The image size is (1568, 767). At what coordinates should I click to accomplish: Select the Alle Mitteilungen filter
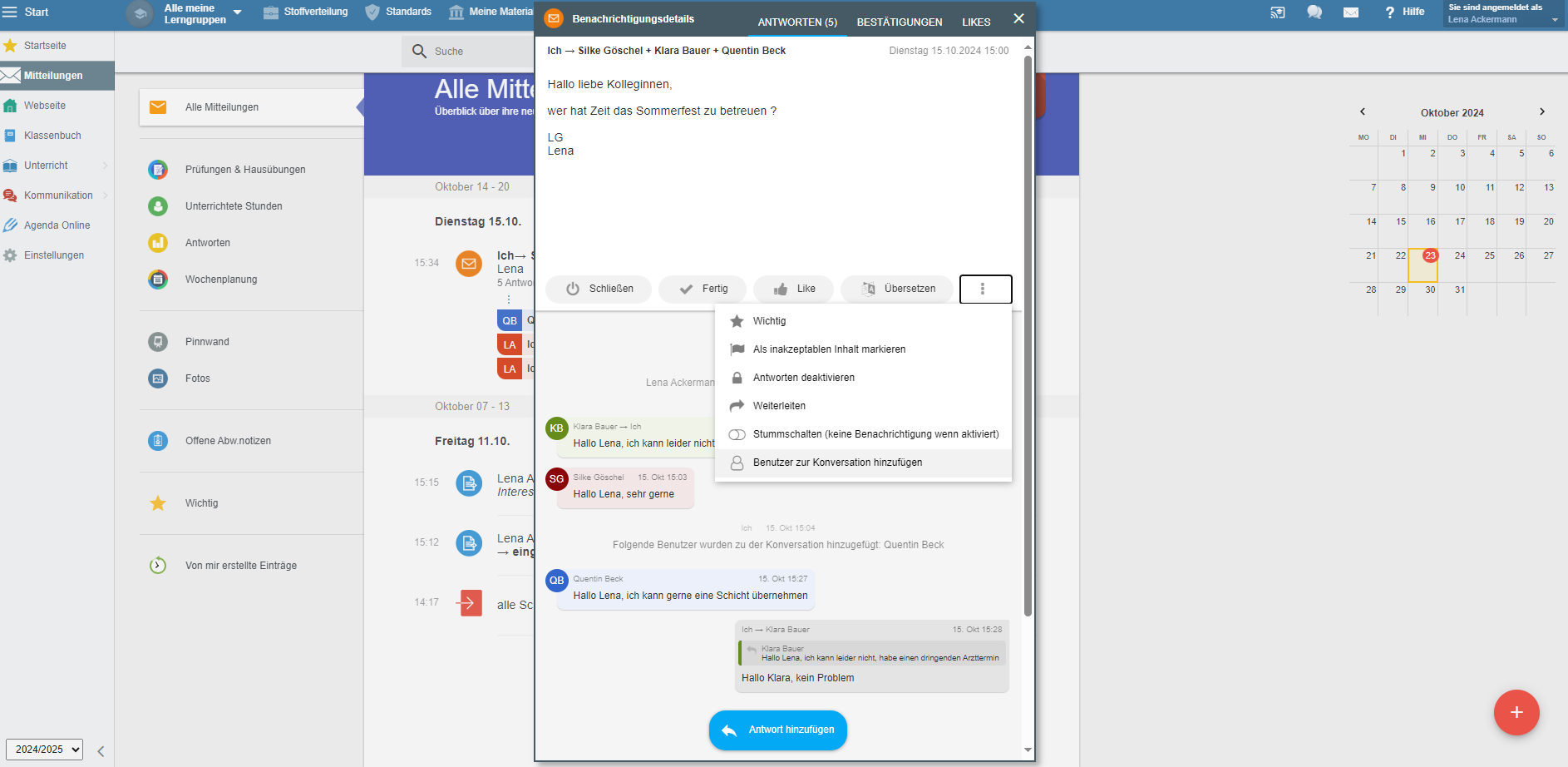coord(251,107)
